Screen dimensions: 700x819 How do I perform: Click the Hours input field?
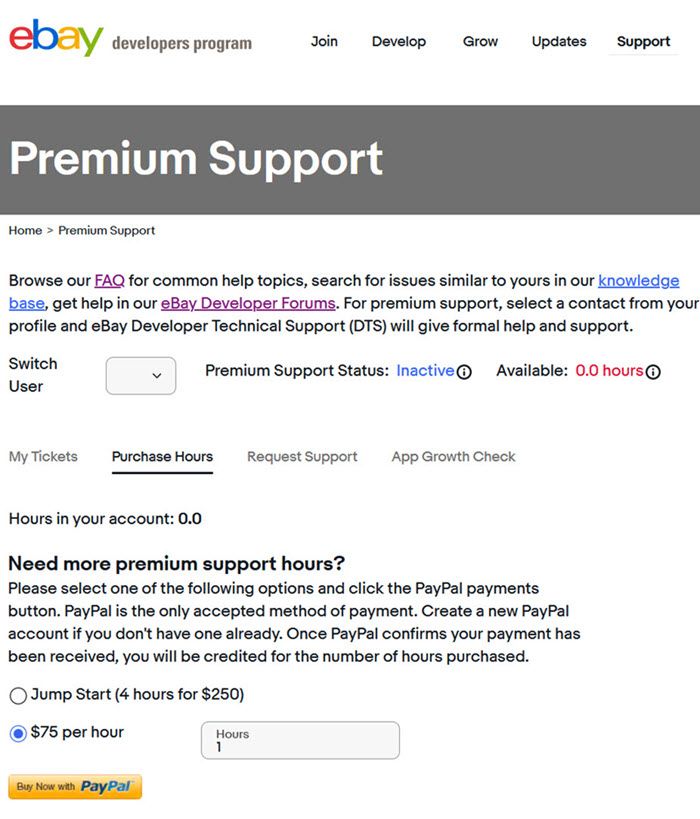[300, 741]
